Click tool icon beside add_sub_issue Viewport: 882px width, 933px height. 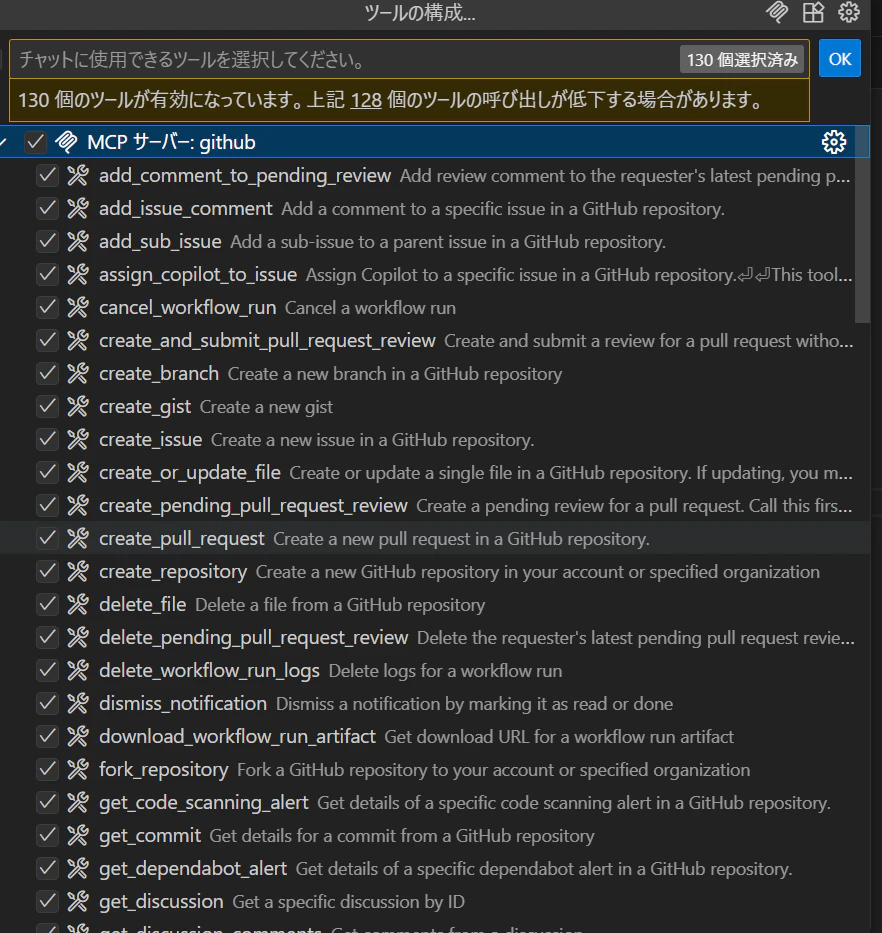click(x=78, y=242)
